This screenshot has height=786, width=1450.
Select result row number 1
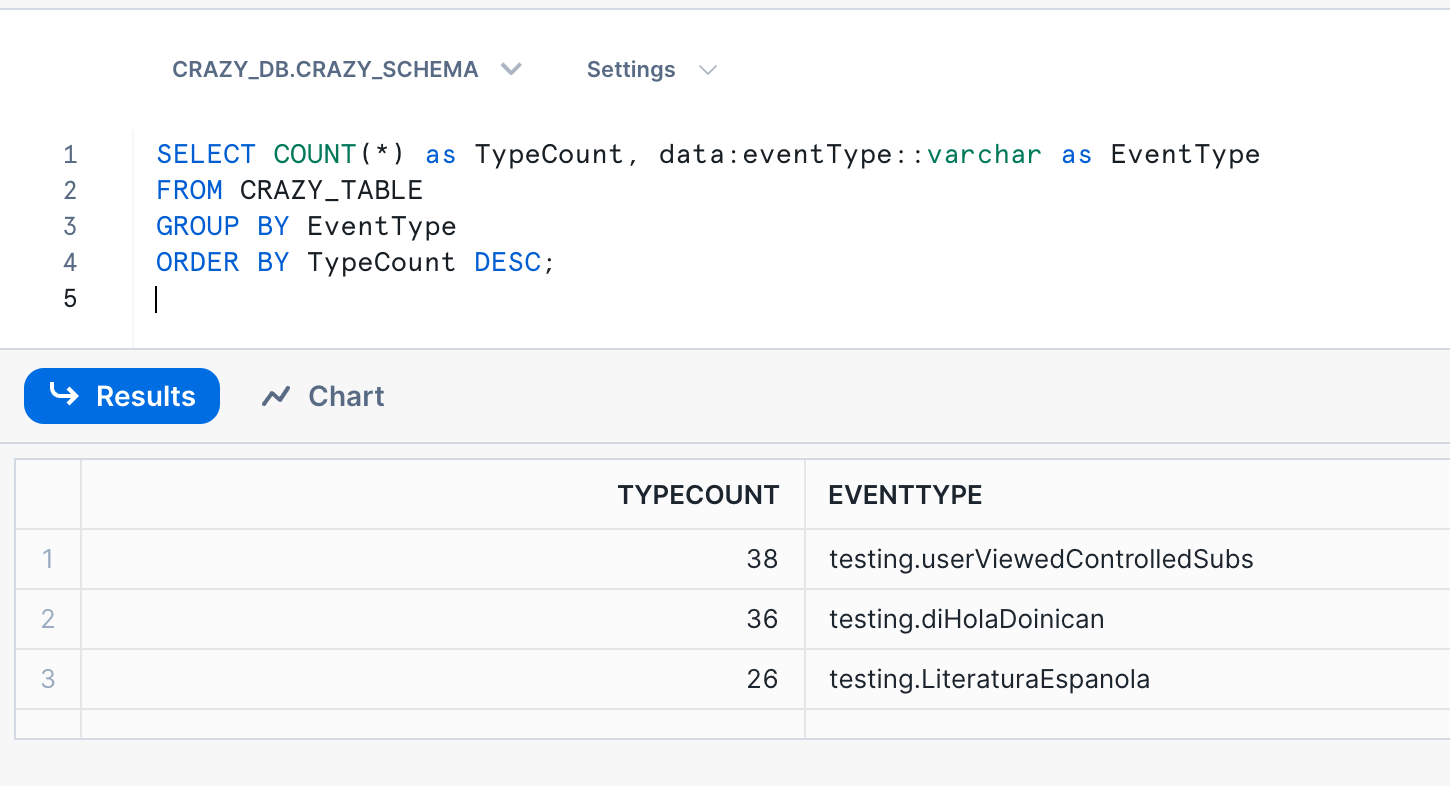(48, 559)
